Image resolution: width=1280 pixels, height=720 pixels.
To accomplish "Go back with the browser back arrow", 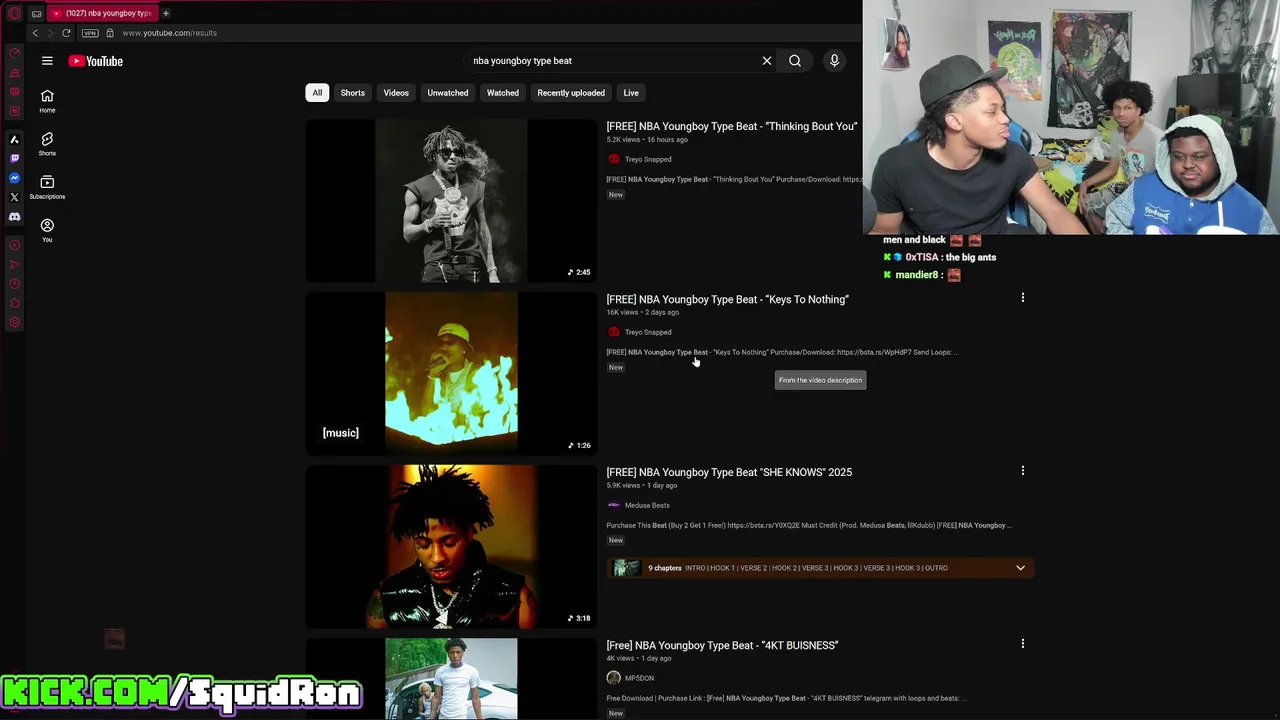I will [x=35, y=33].
